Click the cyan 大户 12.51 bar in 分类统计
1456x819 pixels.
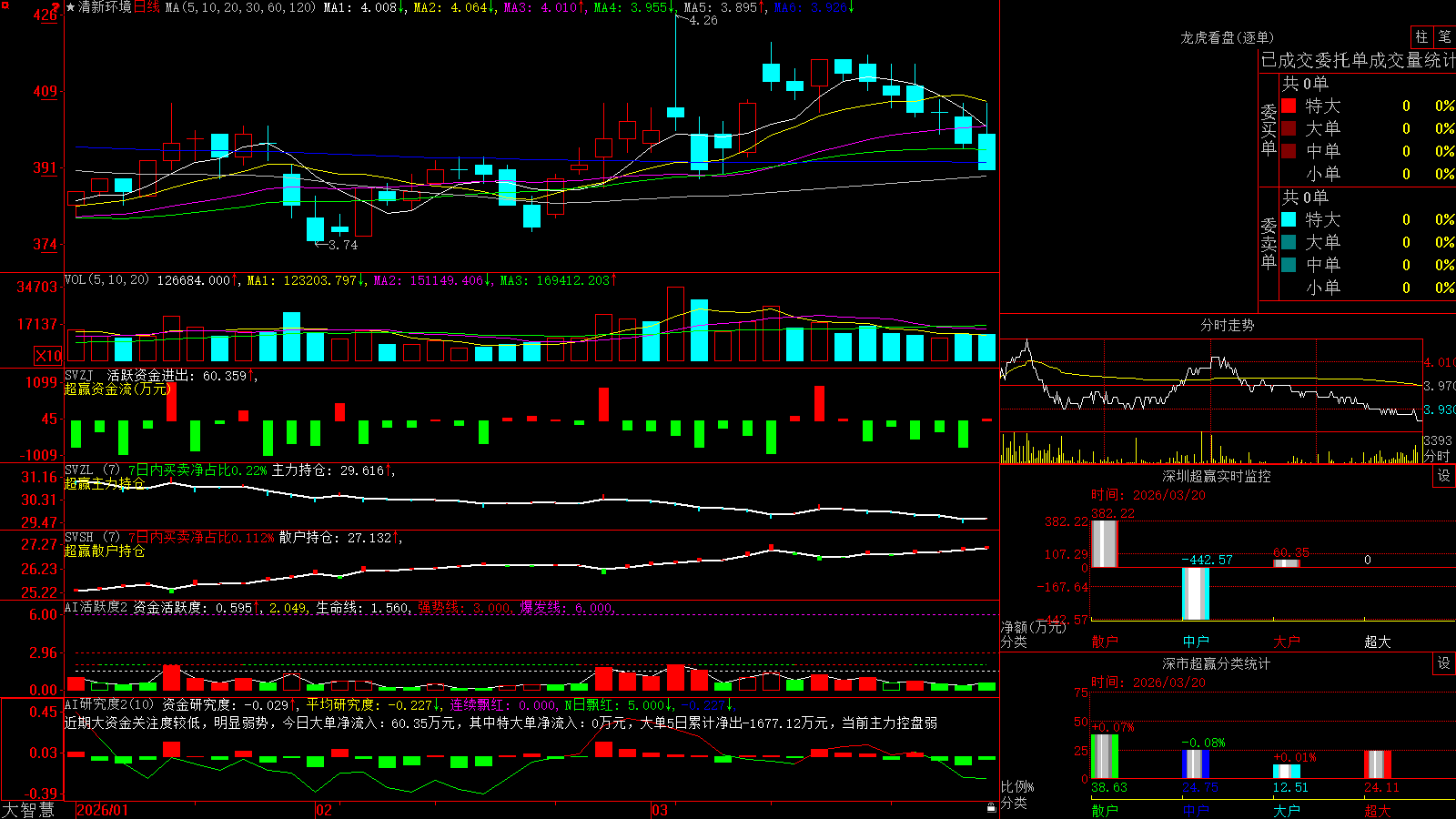(1286, 772)
